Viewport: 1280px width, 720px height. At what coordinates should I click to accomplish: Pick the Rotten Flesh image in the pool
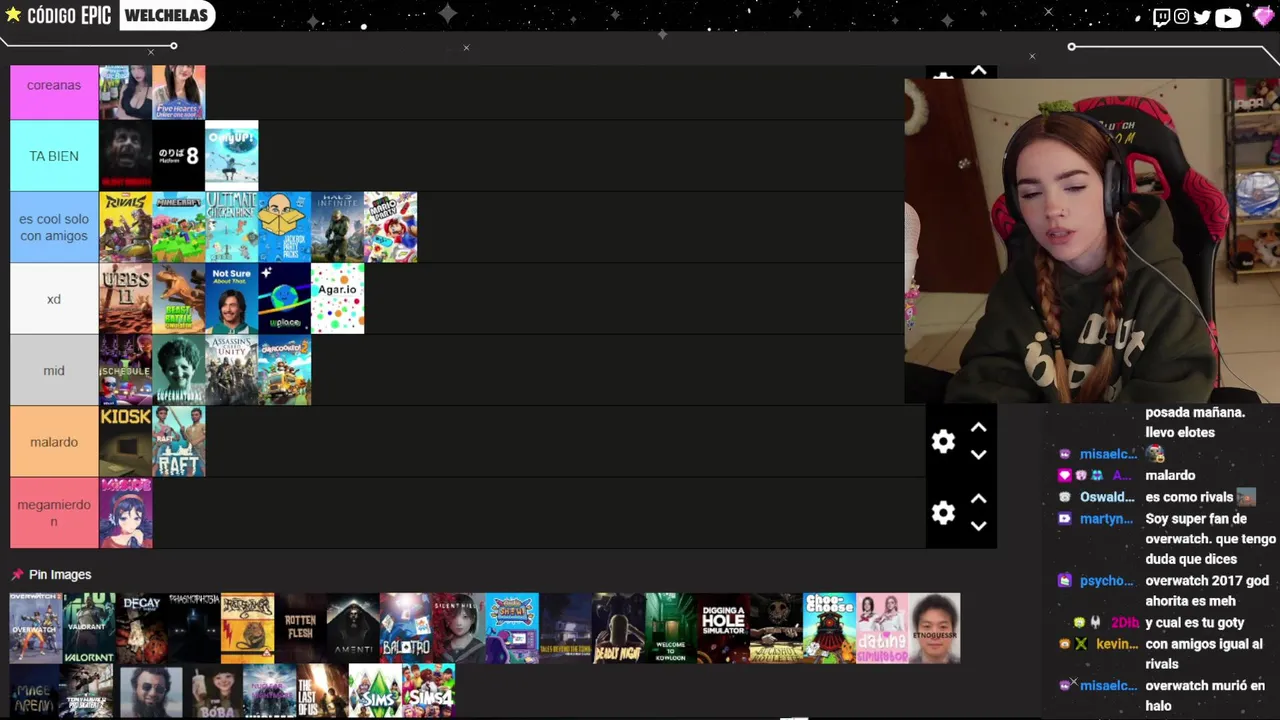pyautogui.click(x=300, y=628)
